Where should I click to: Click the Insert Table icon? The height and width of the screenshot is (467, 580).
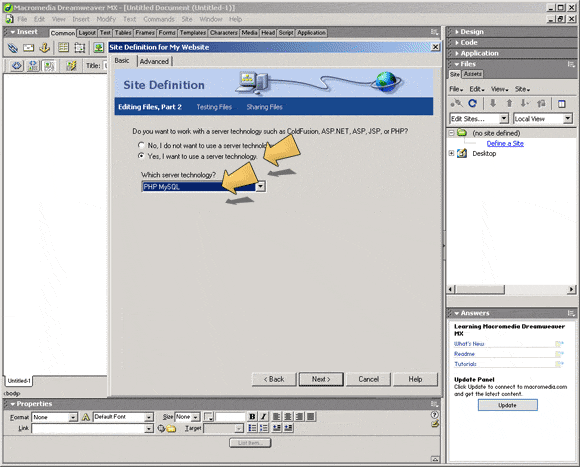63,47
